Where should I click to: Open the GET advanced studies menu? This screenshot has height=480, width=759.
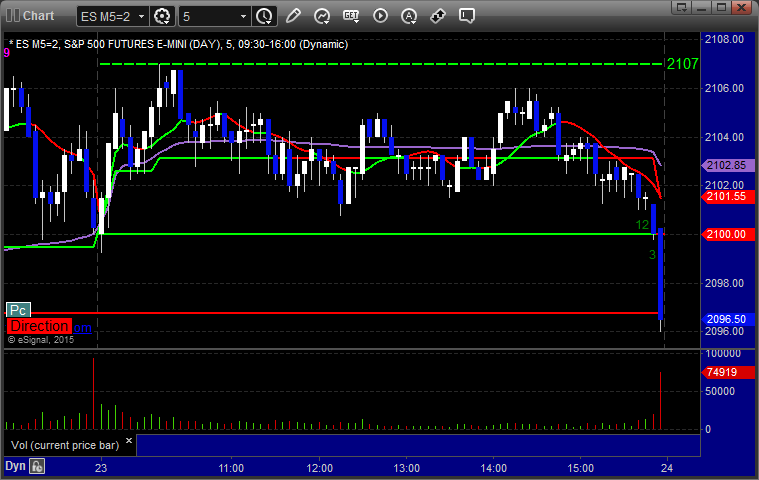(351, 16)
